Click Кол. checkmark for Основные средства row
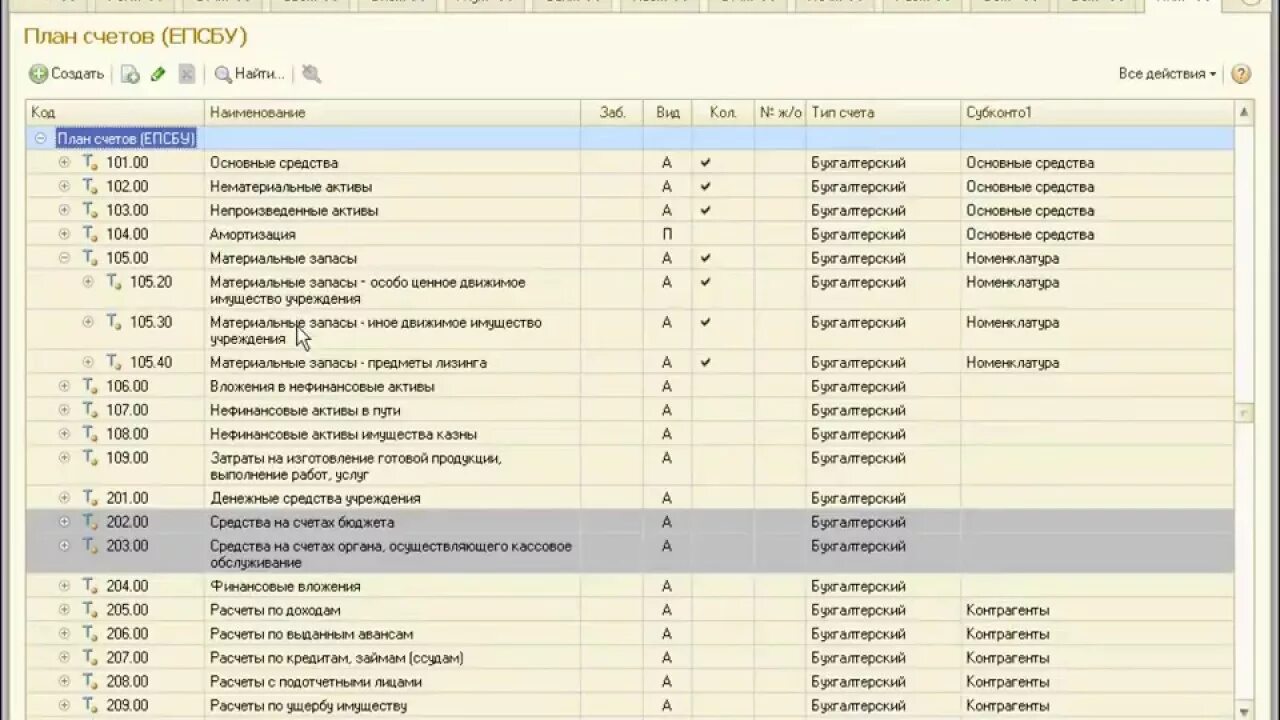 point(706,162)
